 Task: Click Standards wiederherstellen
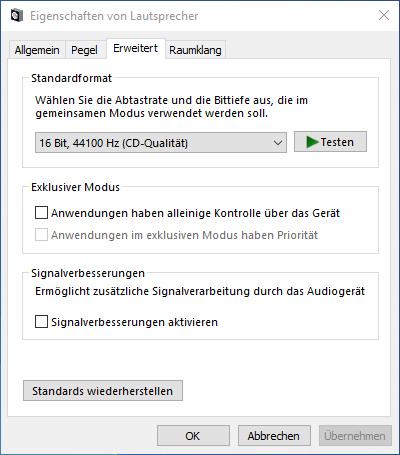[103, 391]
